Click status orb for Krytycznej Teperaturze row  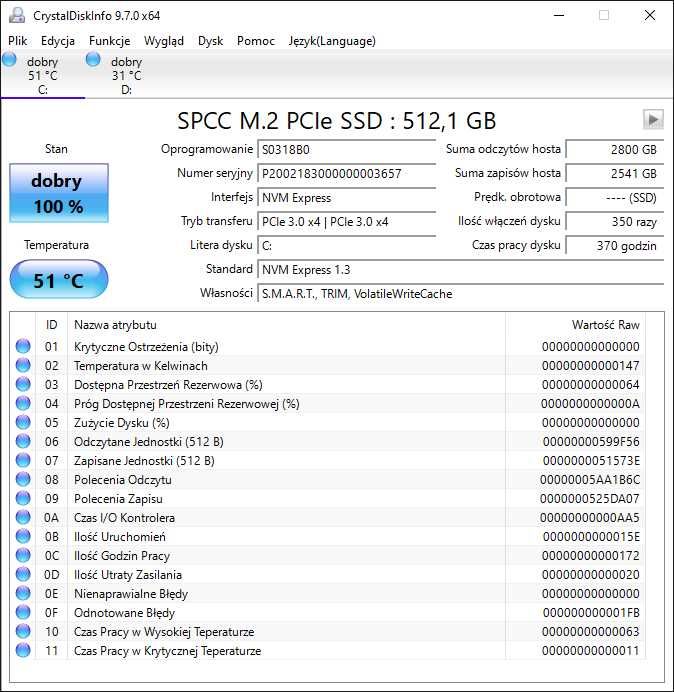tap(23, 650)
